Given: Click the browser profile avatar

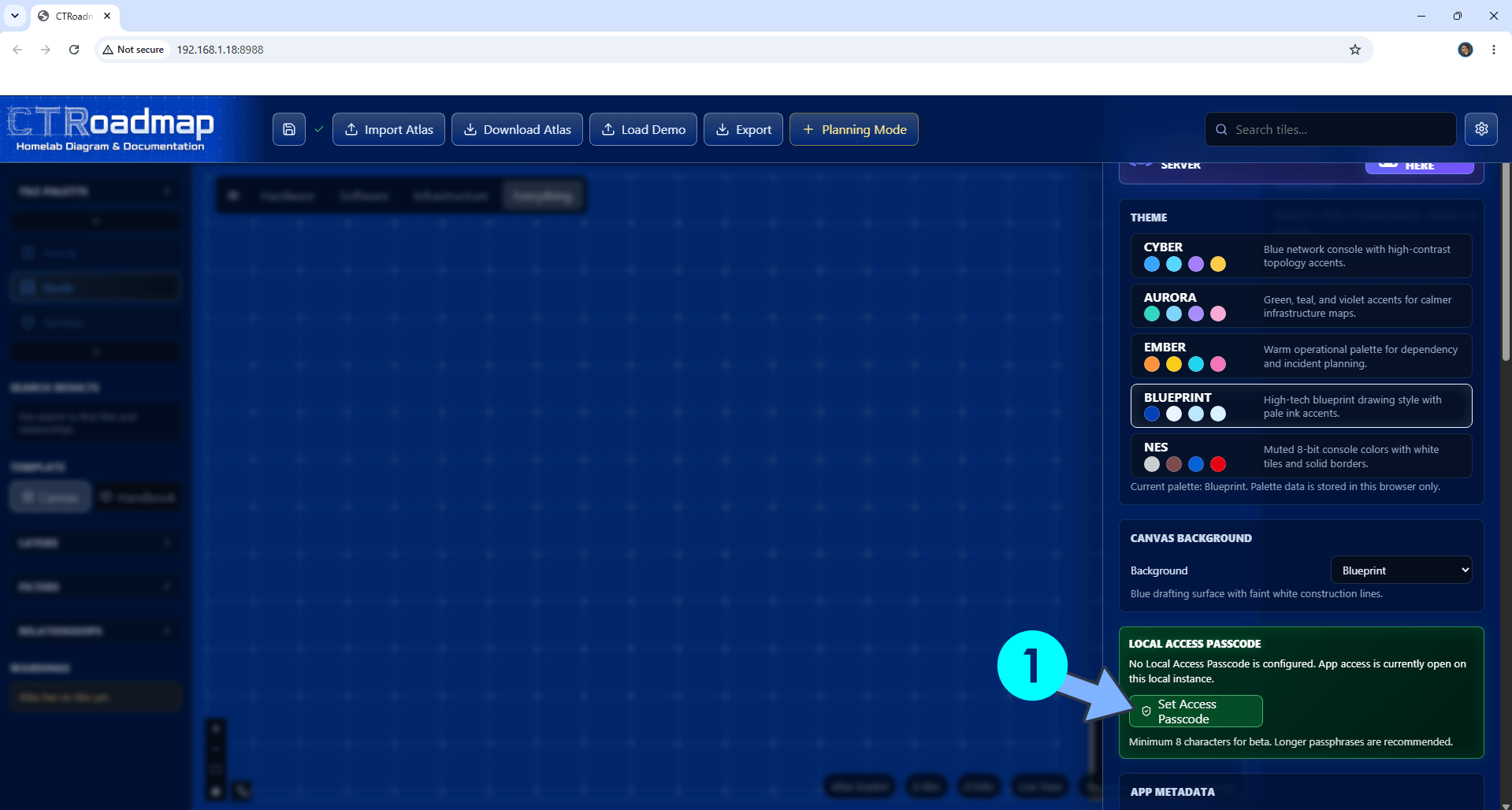Looking at the screenshot, I should (1466, 50).
